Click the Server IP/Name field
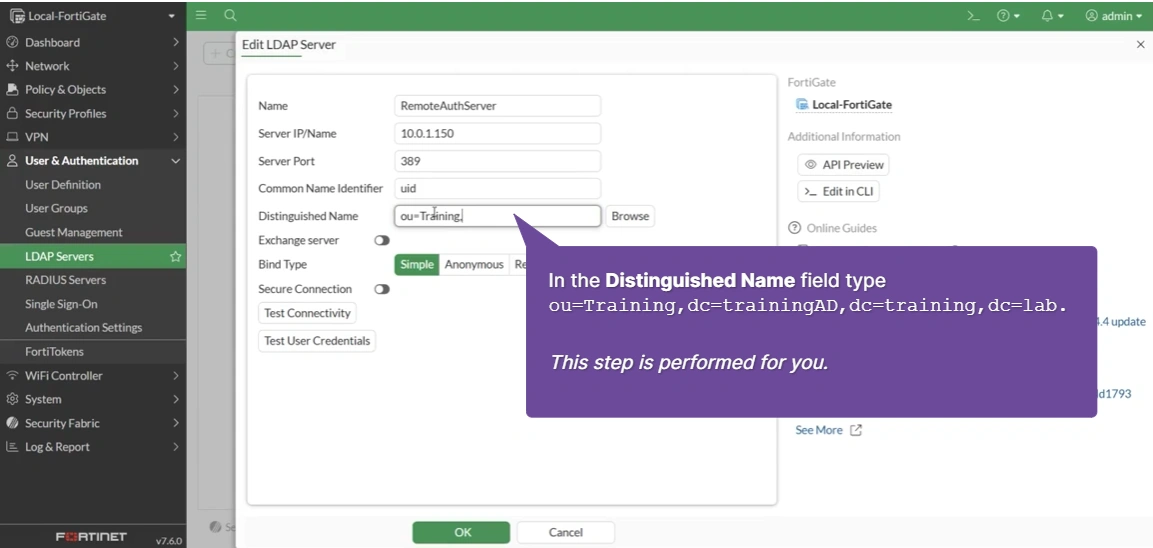This screenshot has height=548, width=1153. 498,134
